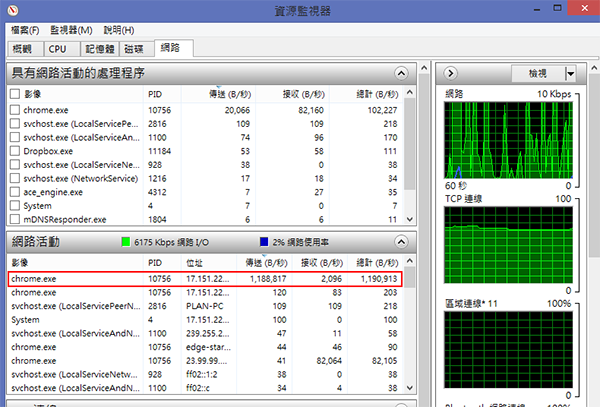Click the green 網路 I/O legend swatch
Screen dimensions: 600x407
point(126,241)
